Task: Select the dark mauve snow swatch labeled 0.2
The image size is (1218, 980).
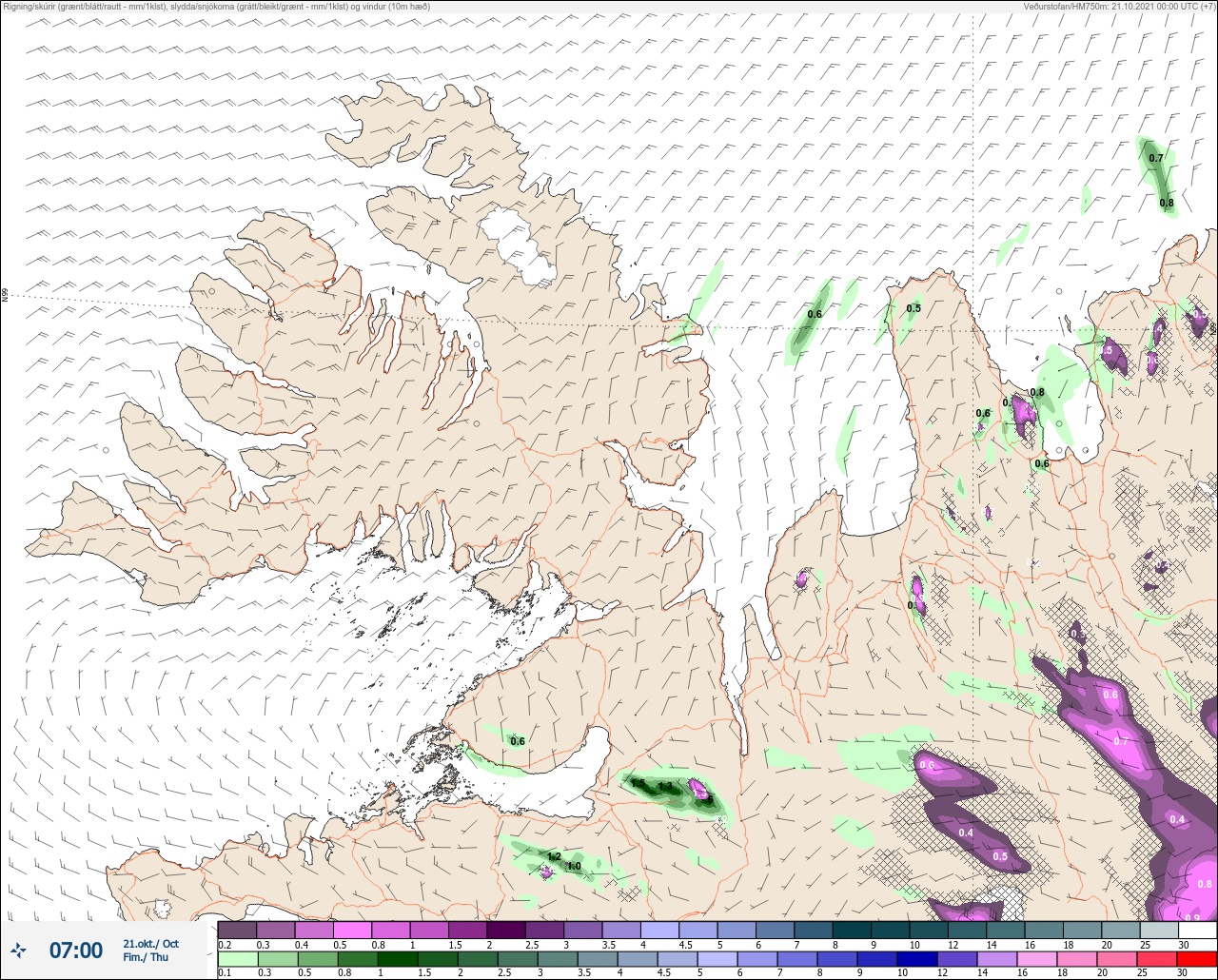Action: click(237, 930)
